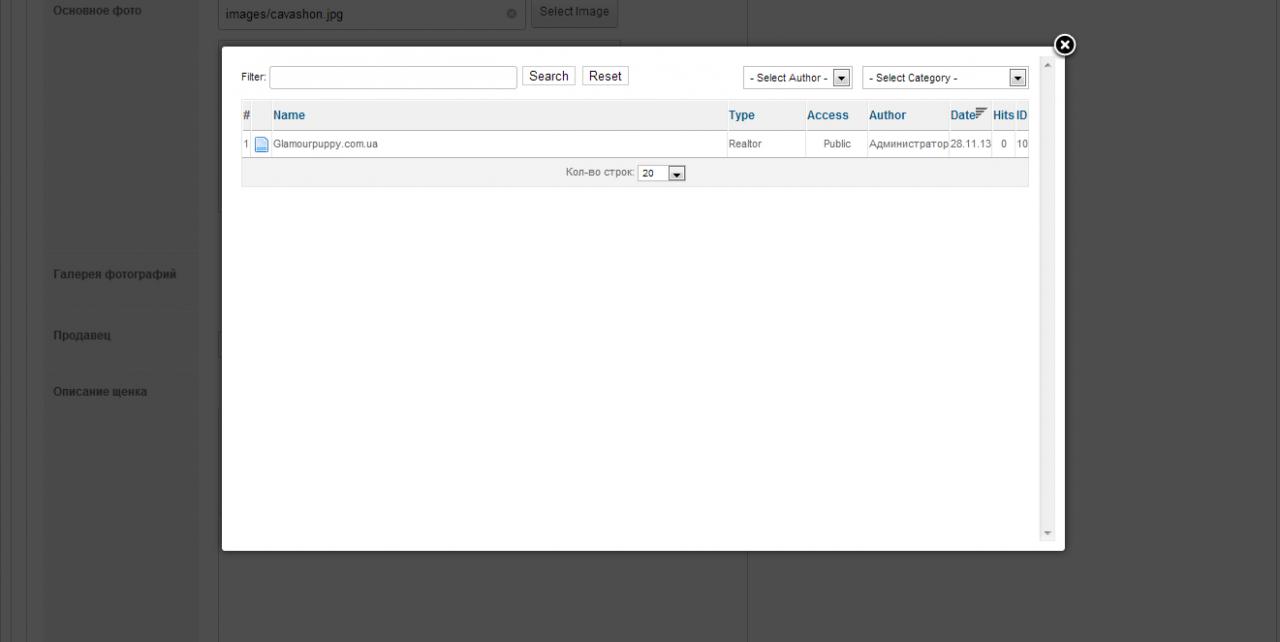This screenshot has height=642, width=1280.
Task: Click the Select Image button
Action: (574, 12)
